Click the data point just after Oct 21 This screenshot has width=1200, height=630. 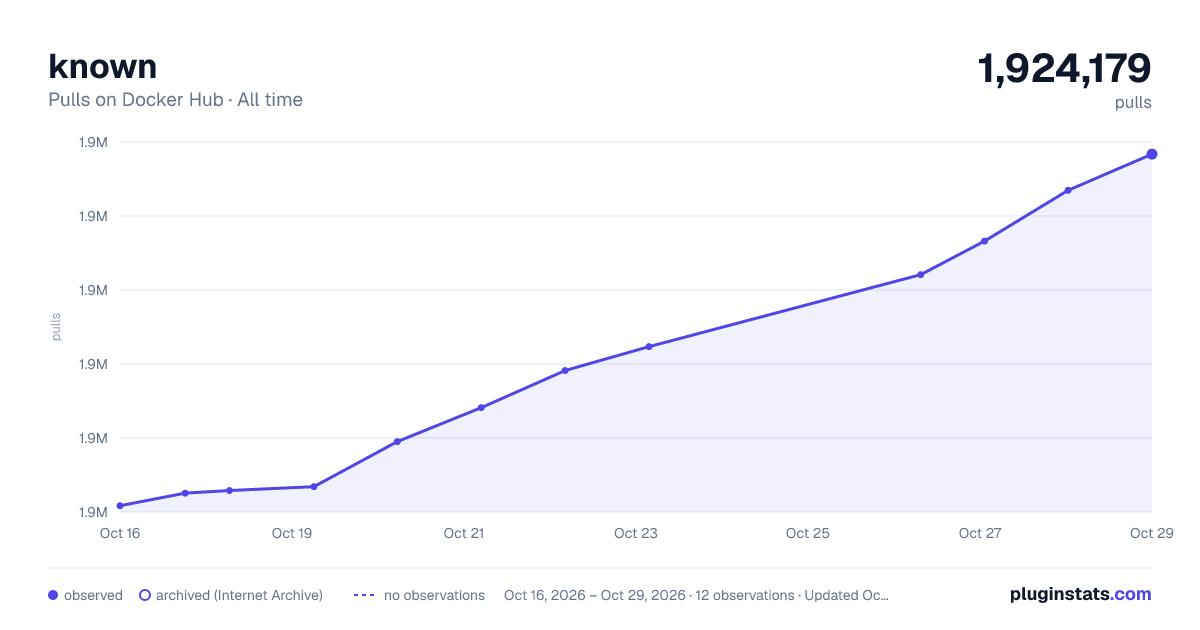(x=481, y=408)
